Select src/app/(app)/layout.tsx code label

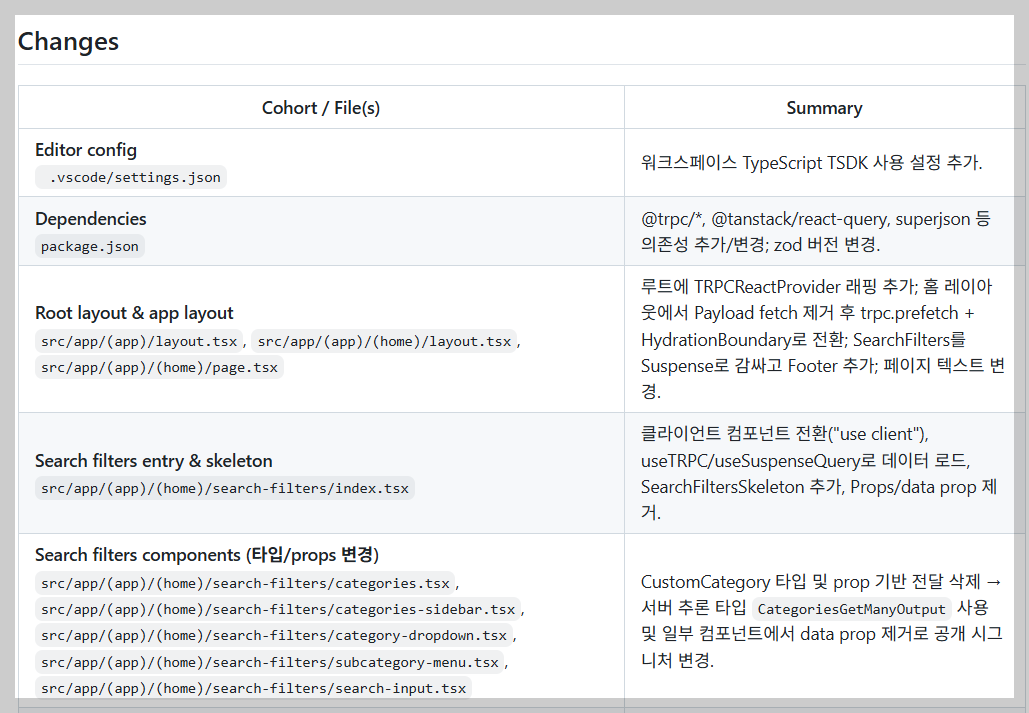point(139,341)
